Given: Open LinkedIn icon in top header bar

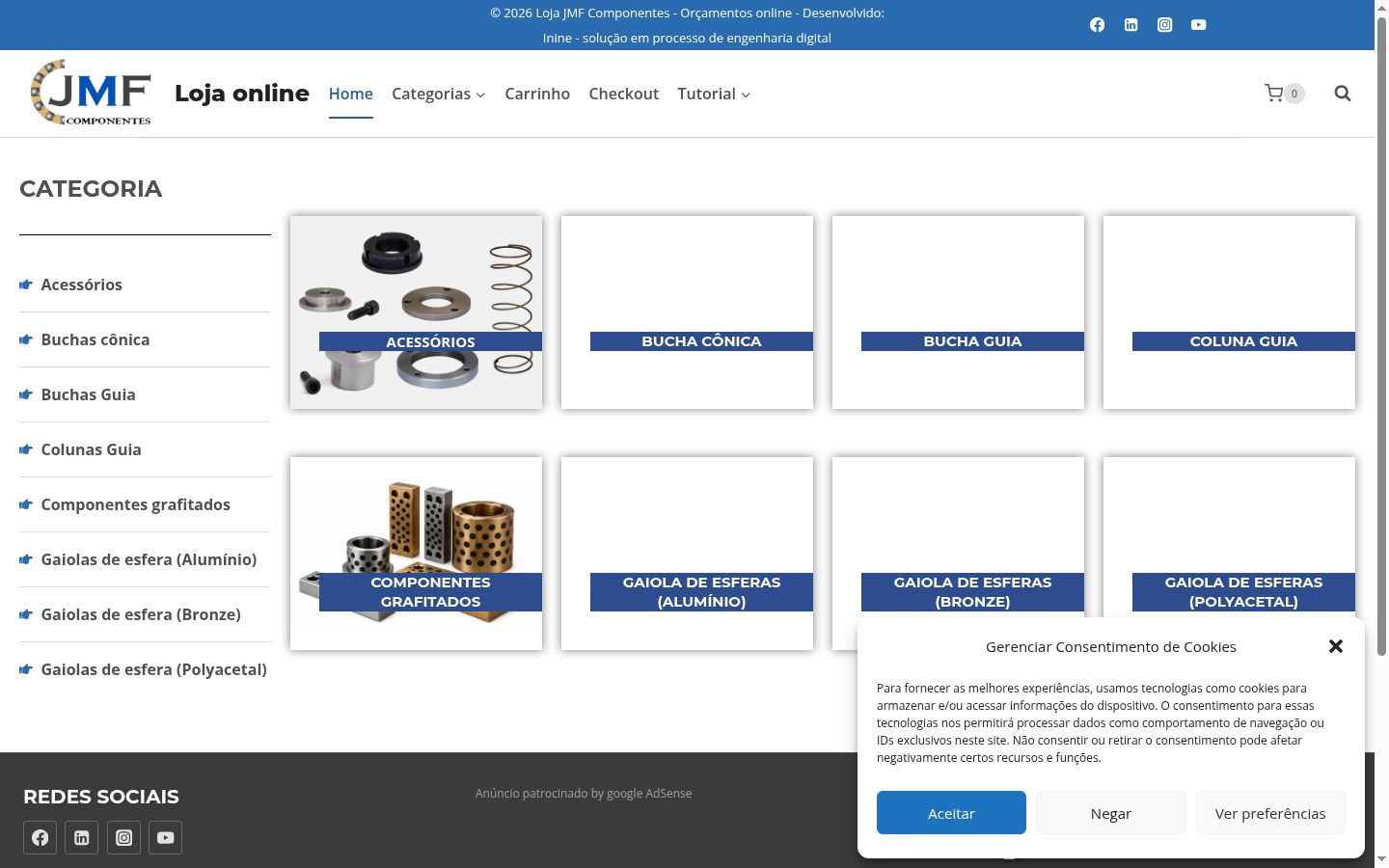Looking at the screenshot, I should 1130,25.
